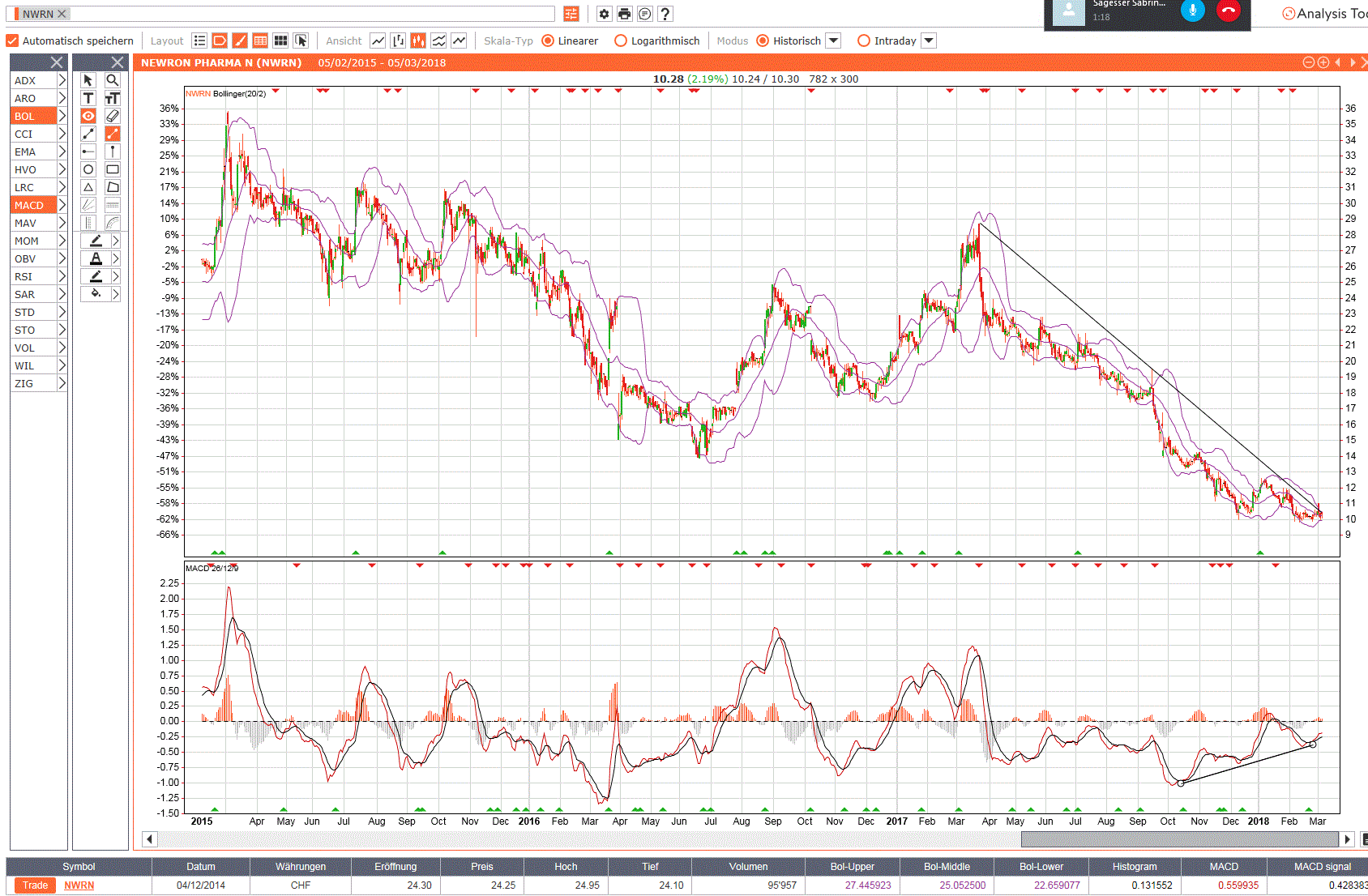Screen dimensions: 1368x896
Task: Switch to the grid tiles layout icon
Action: point(280,41)
